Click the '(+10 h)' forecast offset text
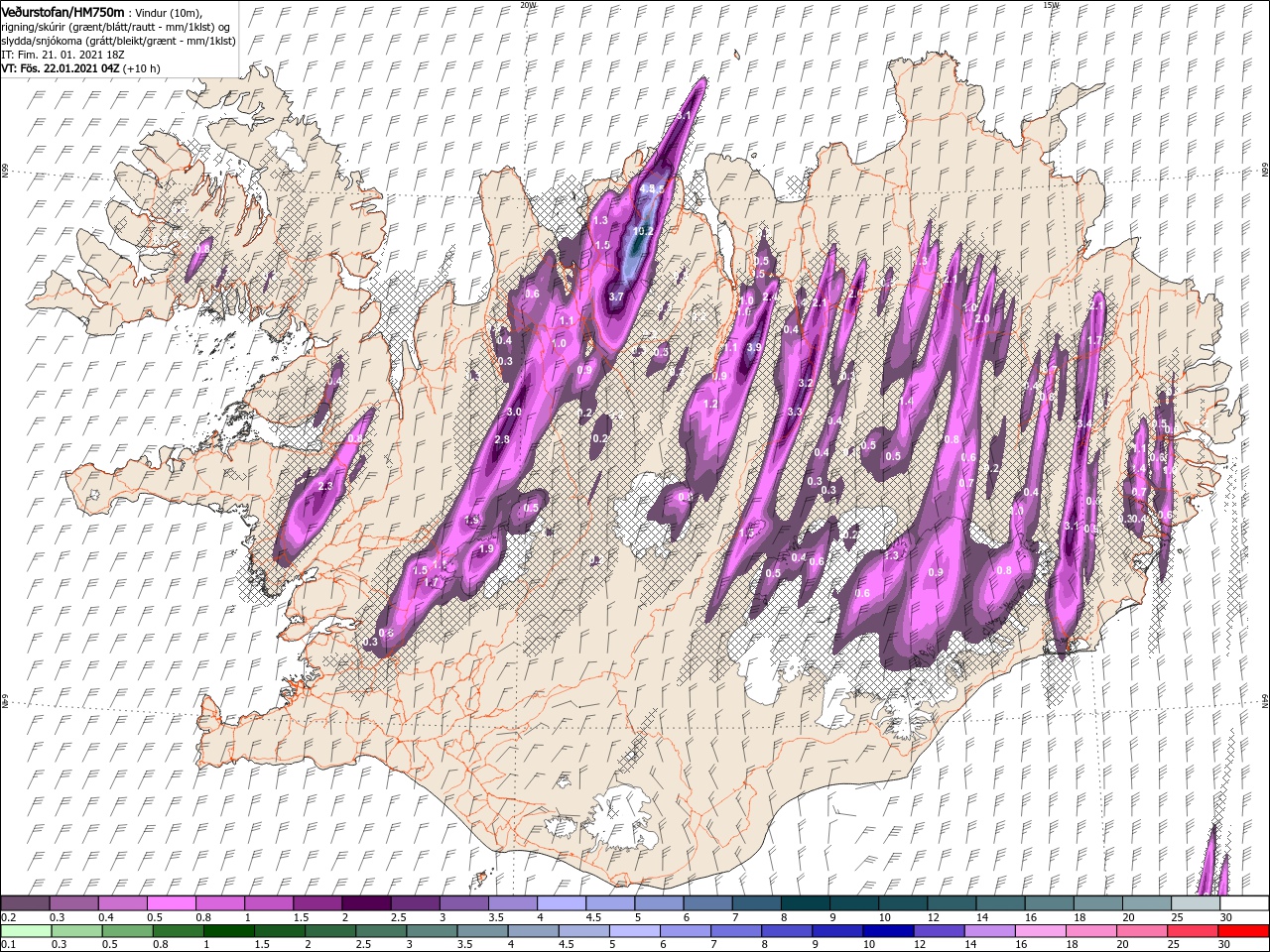The height and width of the screenshot is (952, 1270). pos(141,68)
